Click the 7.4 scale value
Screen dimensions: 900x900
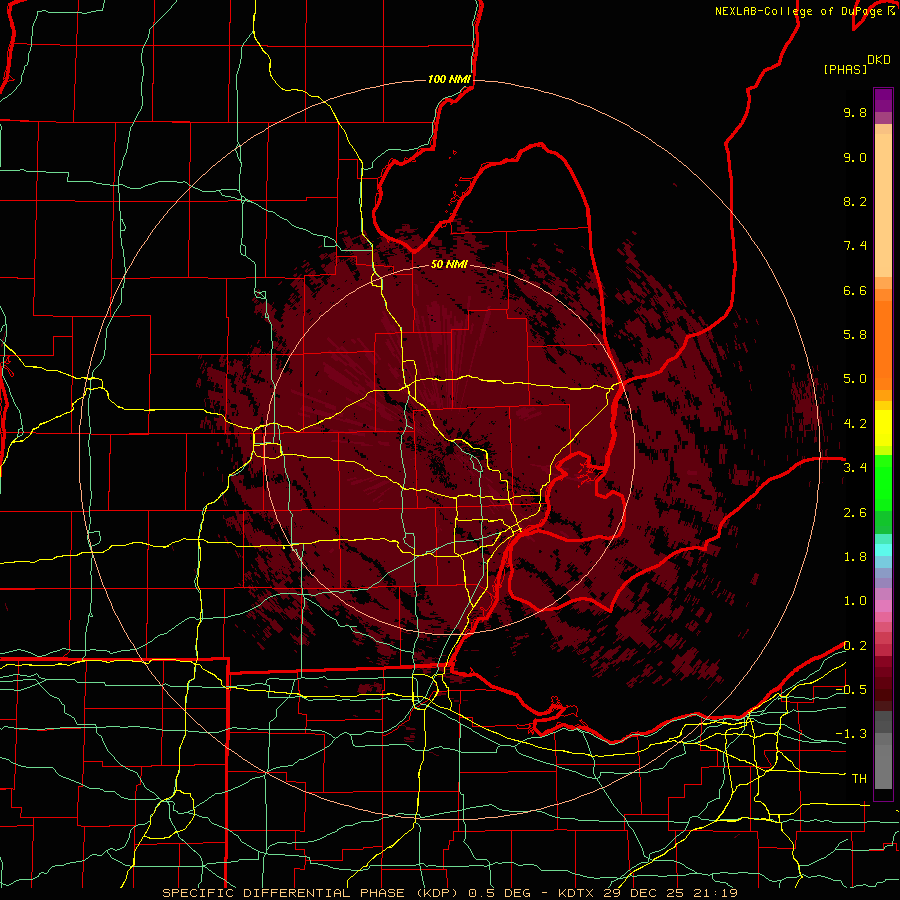click(855, 246)
